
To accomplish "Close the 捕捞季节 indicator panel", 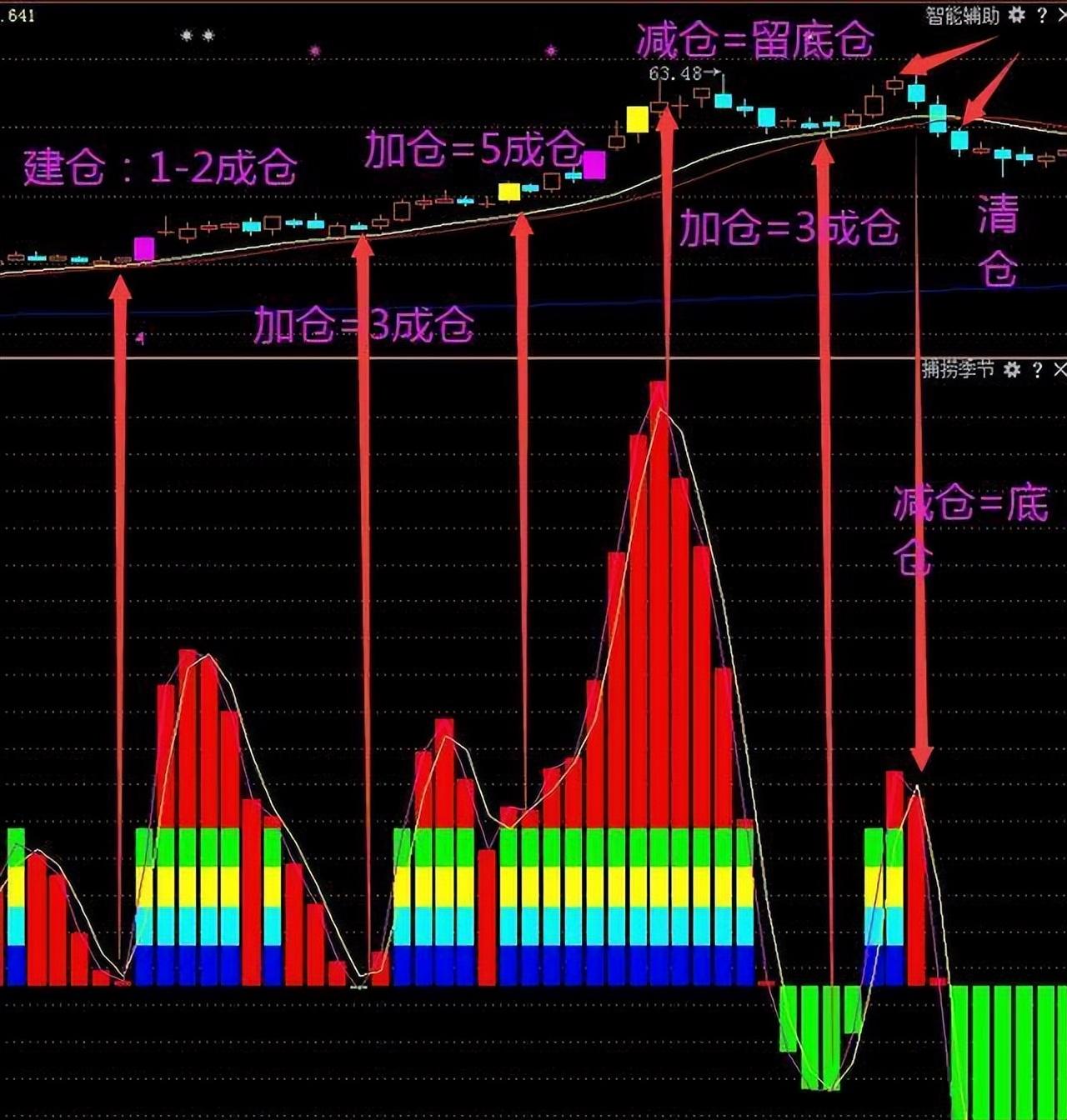I will (x=1059, y=370).
